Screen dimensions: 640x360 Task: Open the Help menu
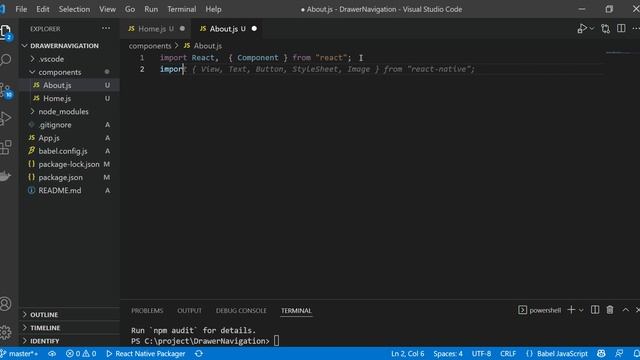pos(213,9)
